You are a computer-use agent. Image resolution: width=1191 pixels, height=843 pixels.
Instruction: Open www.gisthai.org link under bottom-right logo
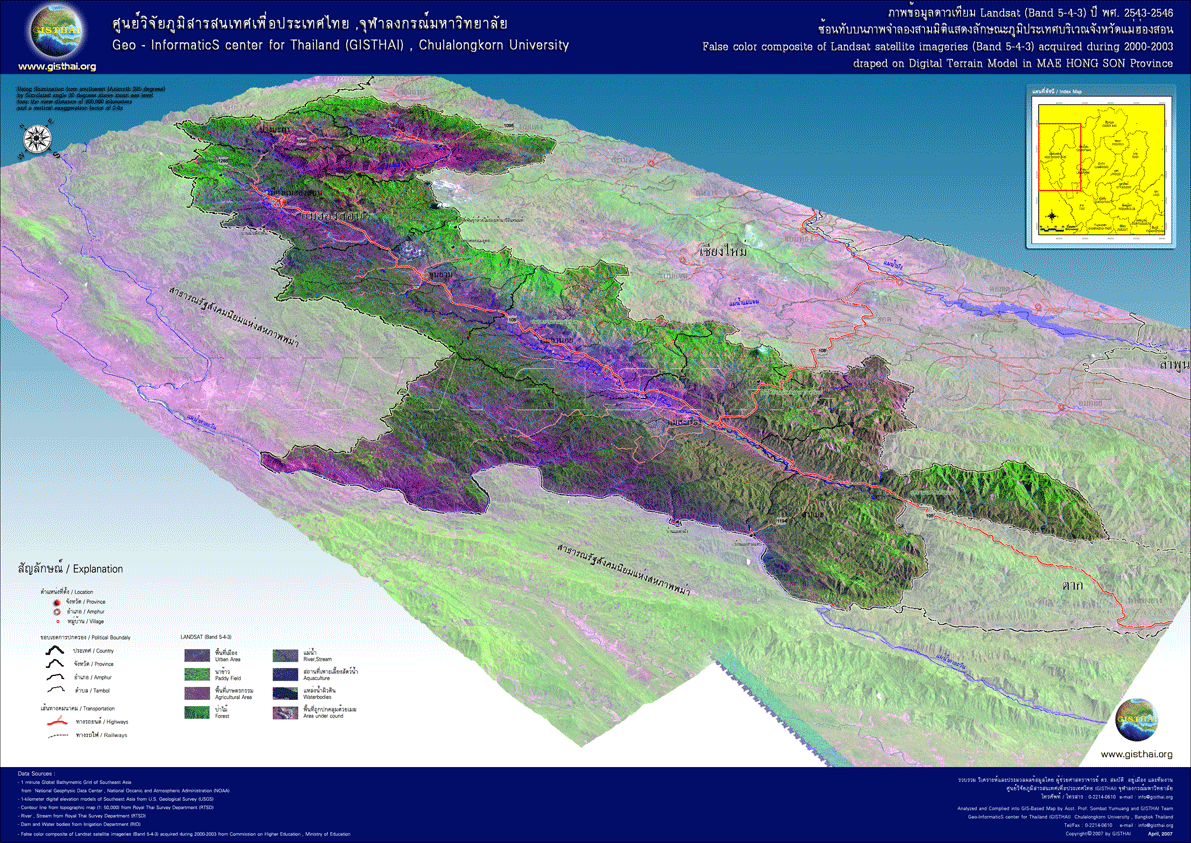pyautogui.click(x=1136, y=754)
